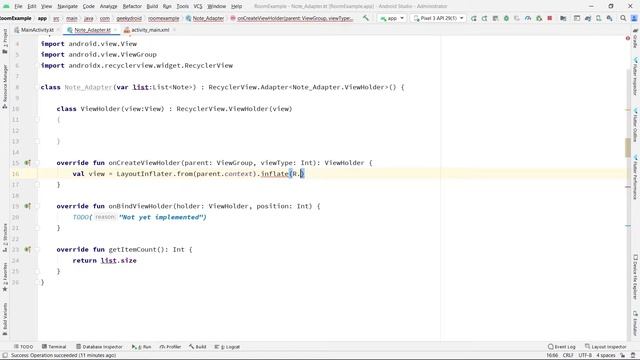This screenshot has width=640, height=360.
Task: Collapse the onCreateViewHolder function fold marker
Action: tap(37, 162)
